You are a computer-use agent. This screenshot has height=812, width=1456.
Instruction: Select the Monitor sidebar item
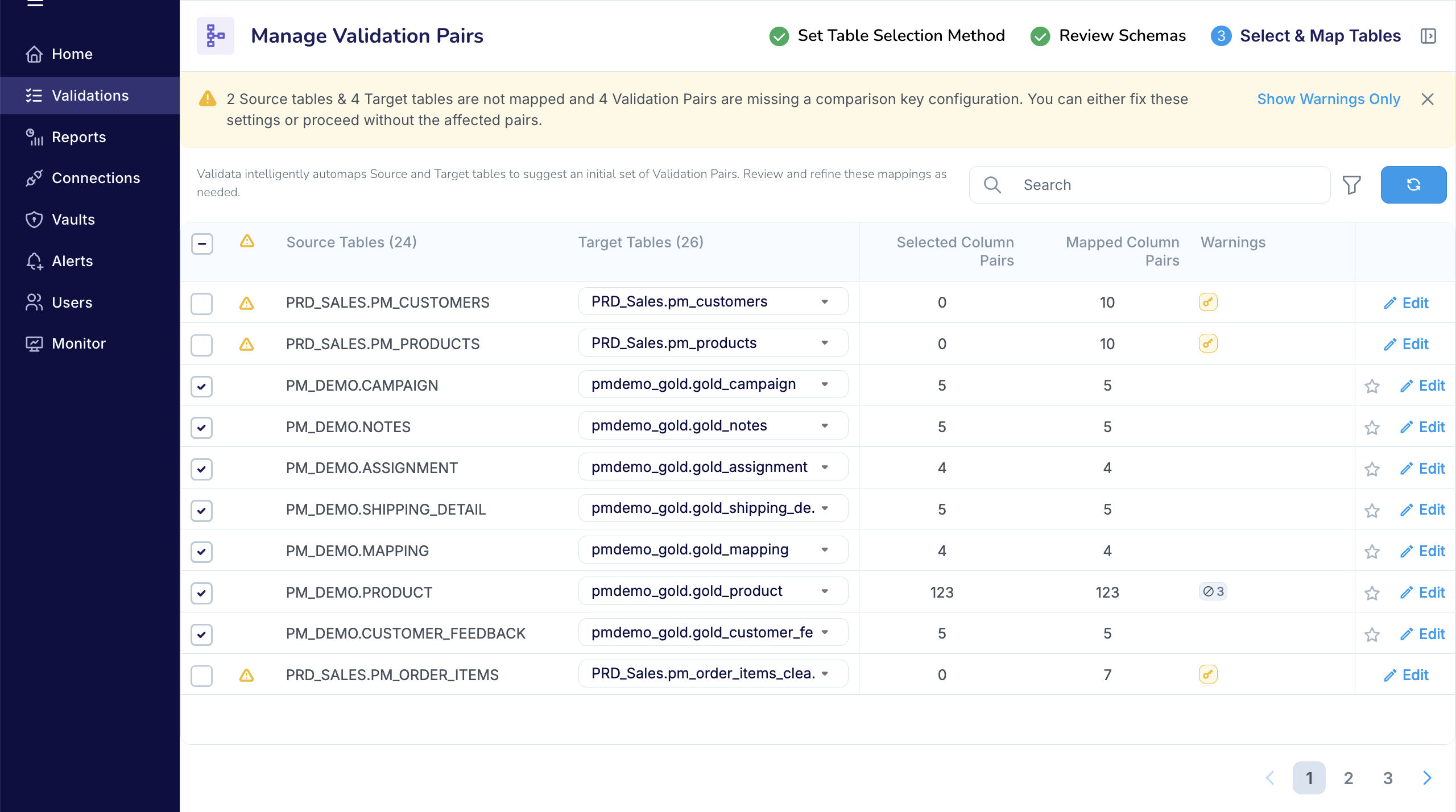78,343
